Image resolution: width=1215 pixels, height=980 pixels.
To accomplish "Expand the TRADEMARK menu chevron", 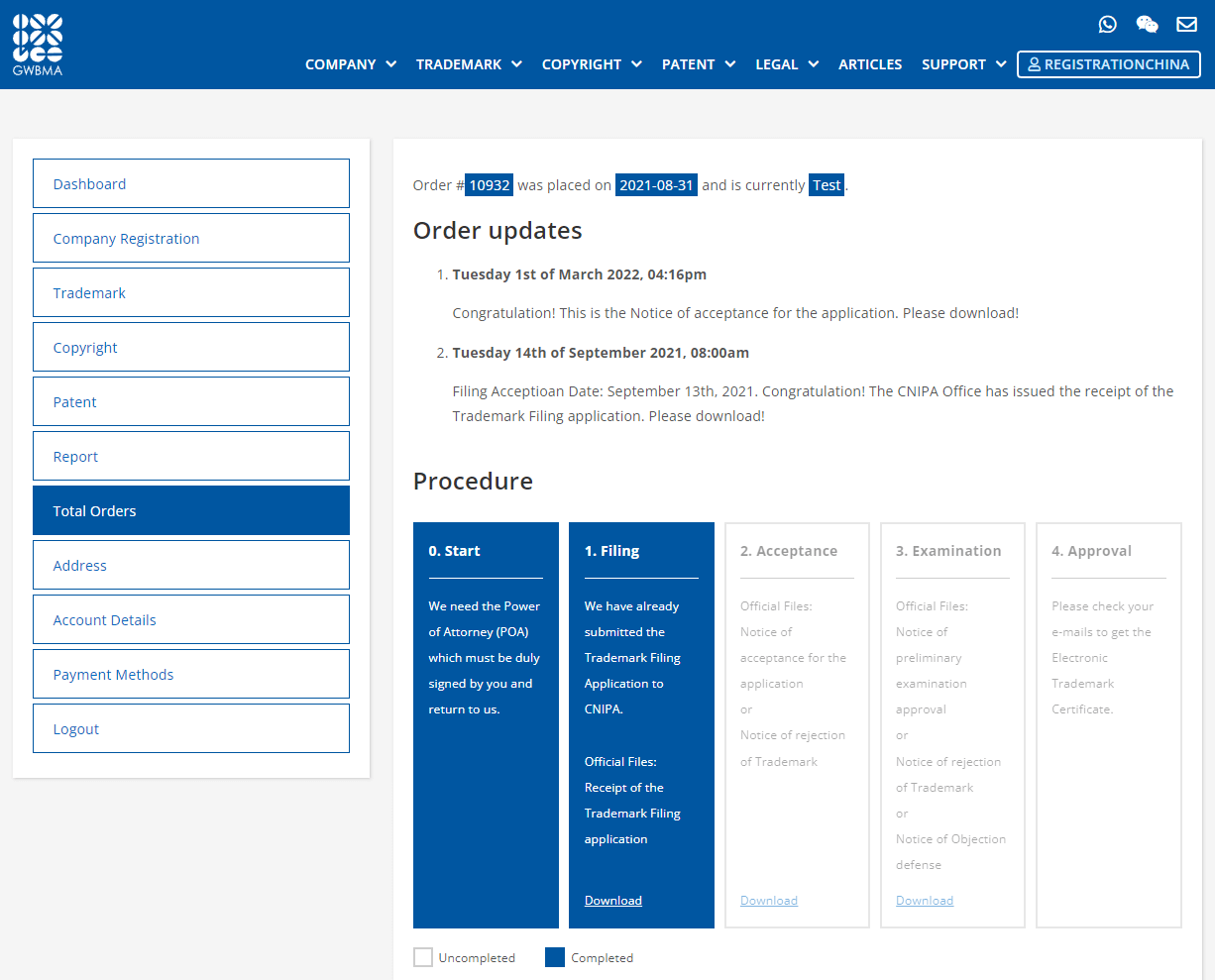I will [517, 64].
